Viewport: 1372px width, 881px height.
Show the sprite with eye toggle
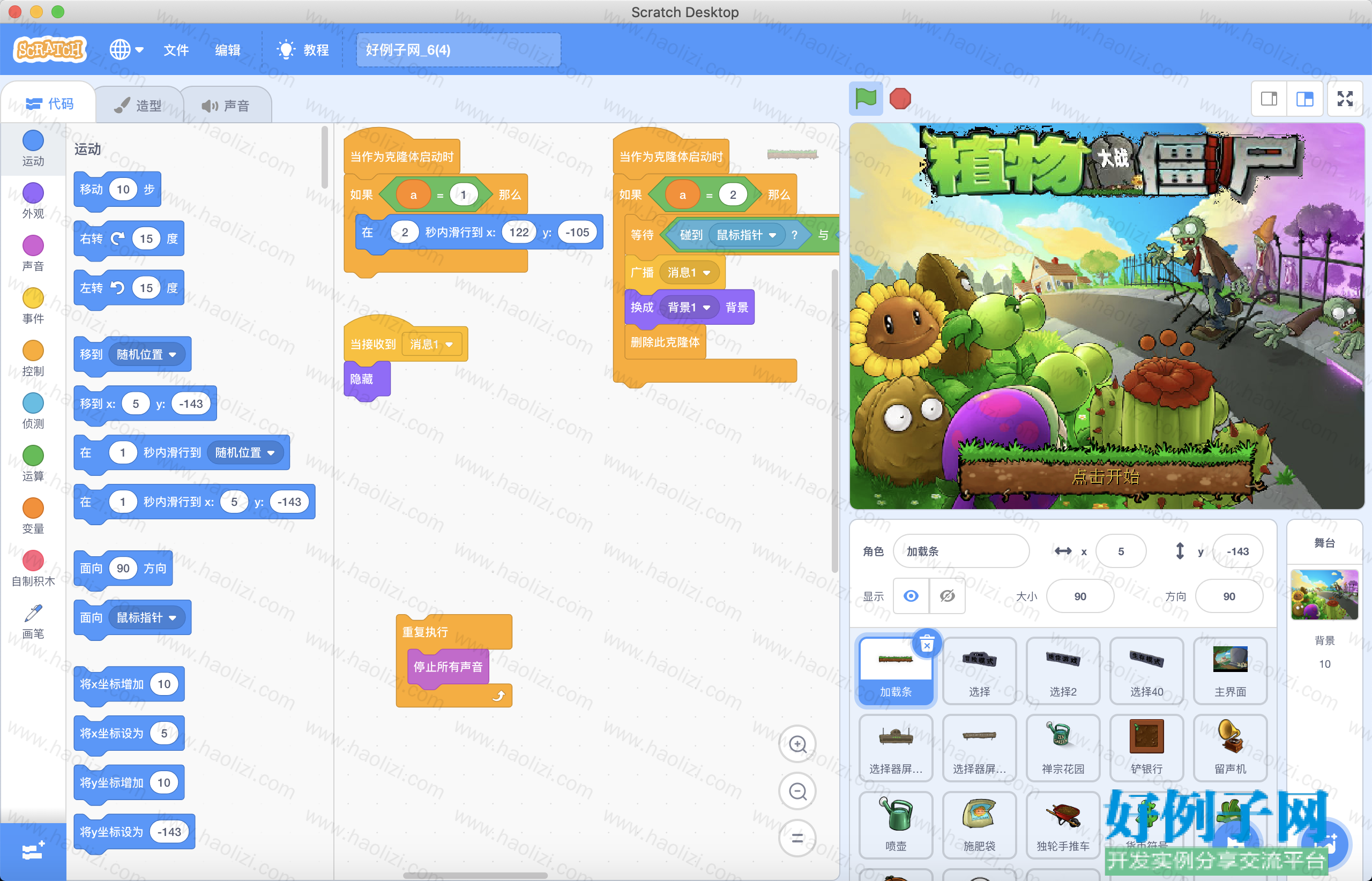click(911, 596)
